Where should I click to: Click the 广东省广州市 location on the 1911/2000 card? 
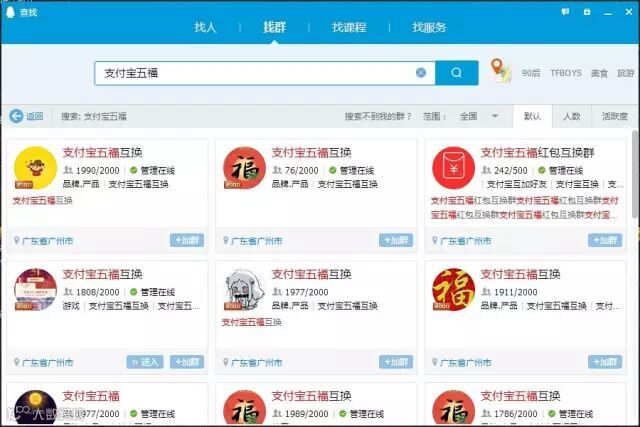pos(465,362)
